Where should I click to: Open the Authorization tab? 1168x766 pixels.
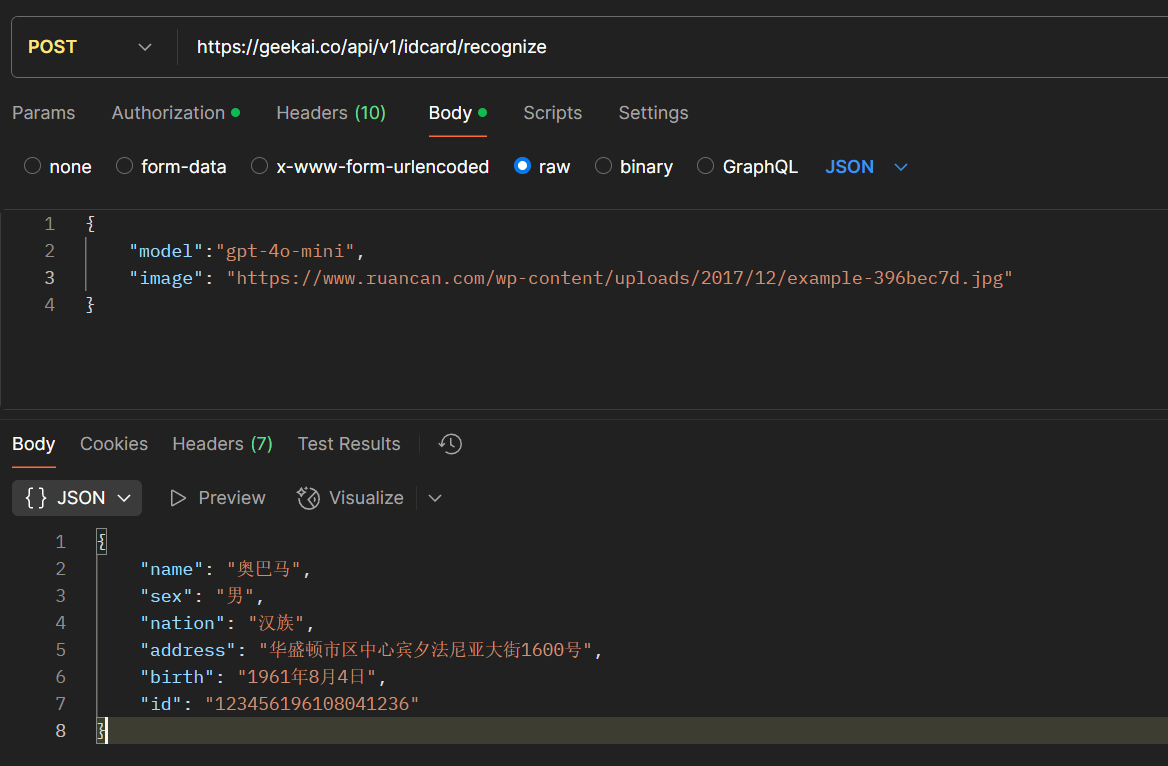(x=176, y=113)
